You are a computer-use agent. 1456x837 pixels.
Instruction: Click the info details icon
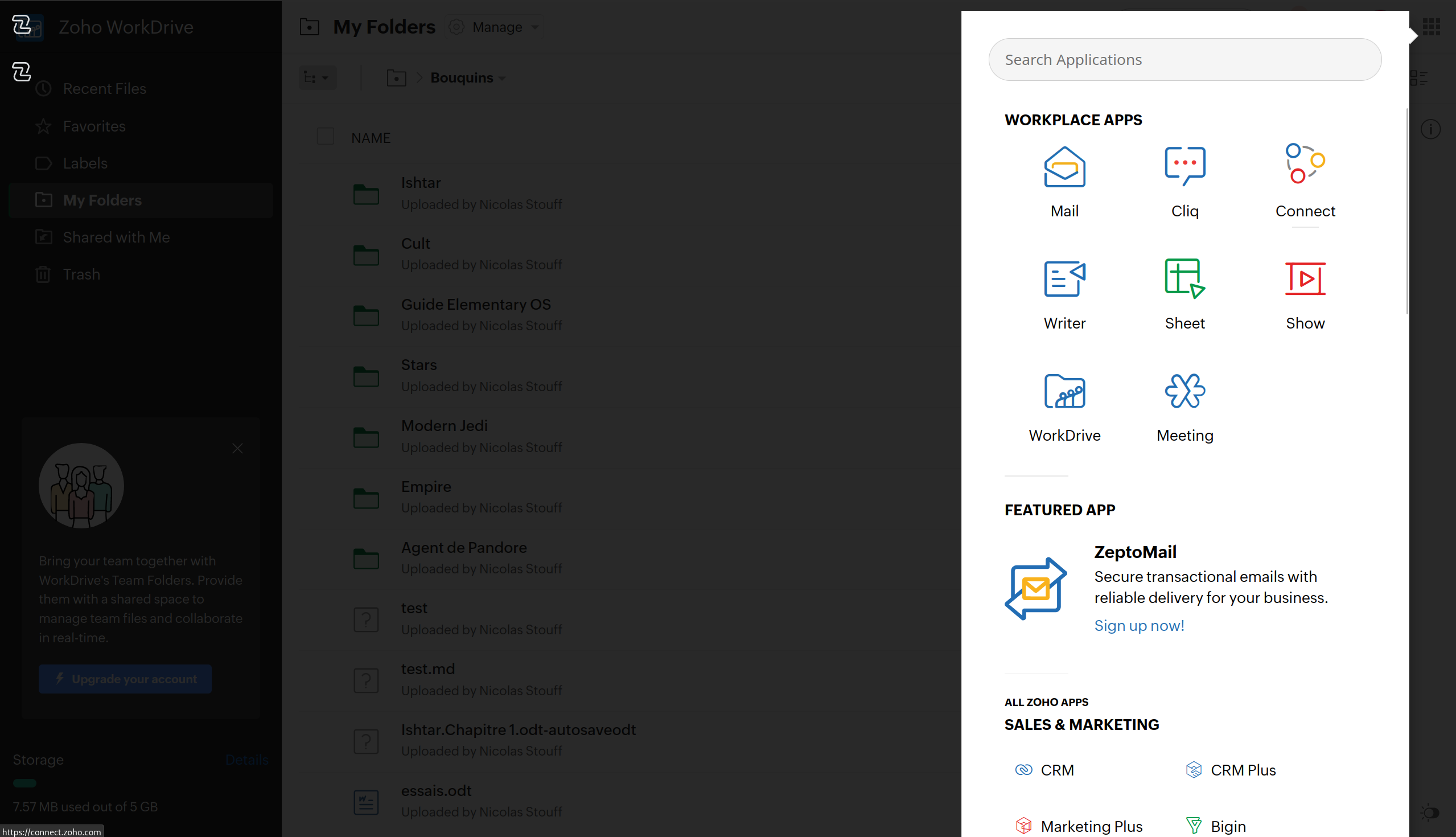pos(1430,129)
